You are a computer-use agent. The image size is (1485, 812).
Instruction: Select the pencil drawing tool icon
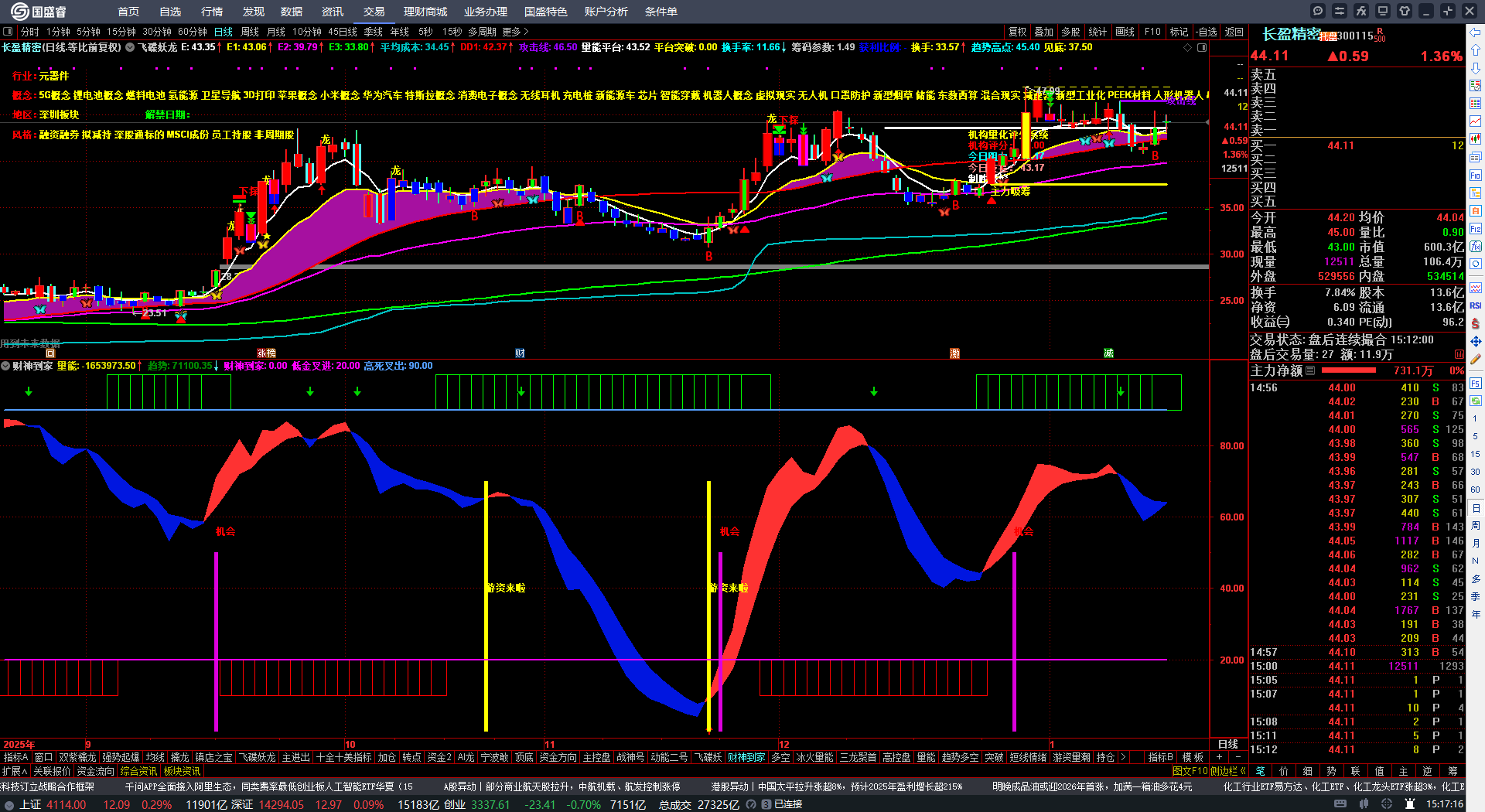click(1476, 359)
